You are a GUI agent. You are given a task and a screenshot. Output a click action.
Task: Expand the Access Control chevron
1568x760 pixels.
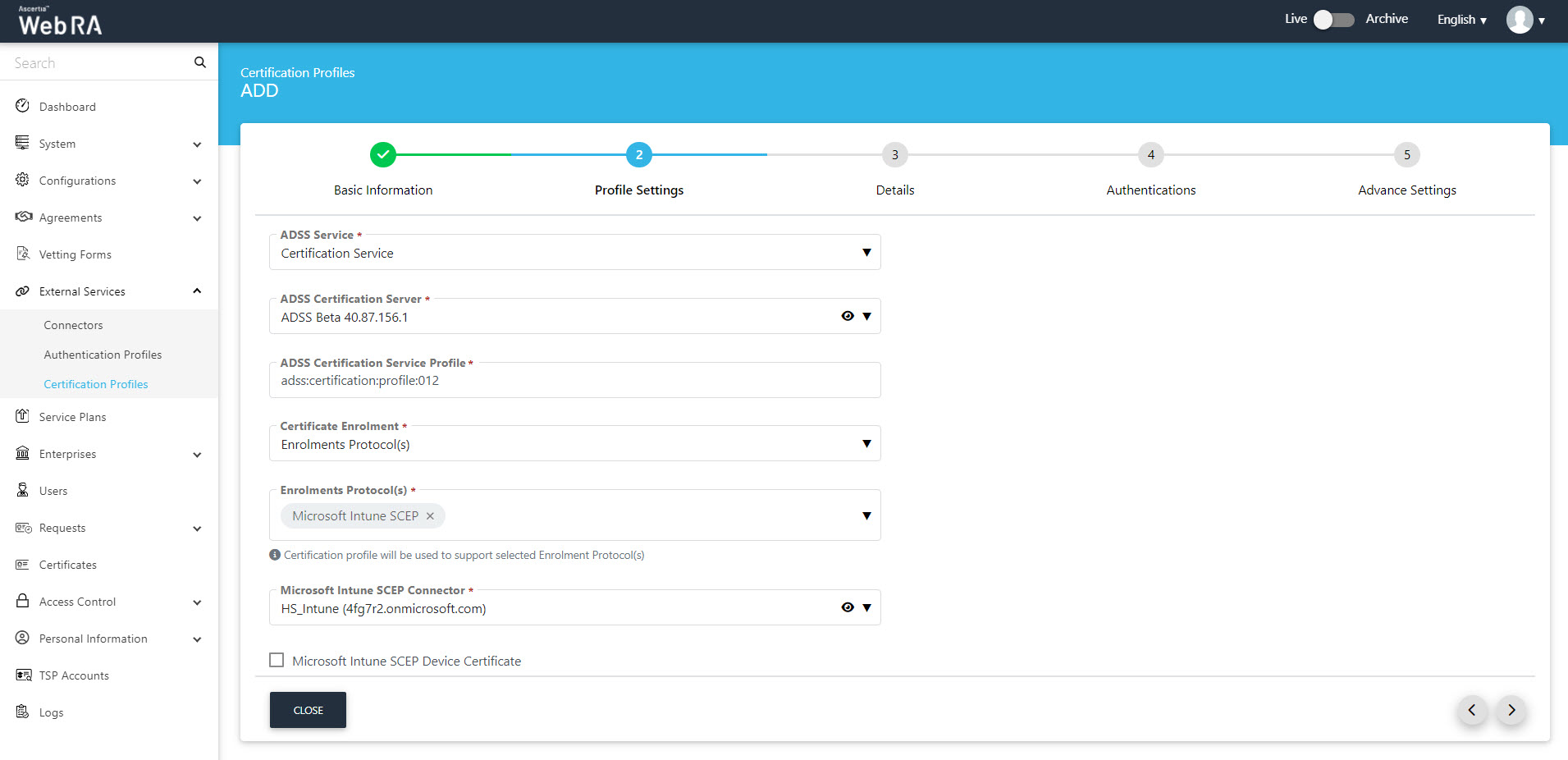tap(197, 602)
